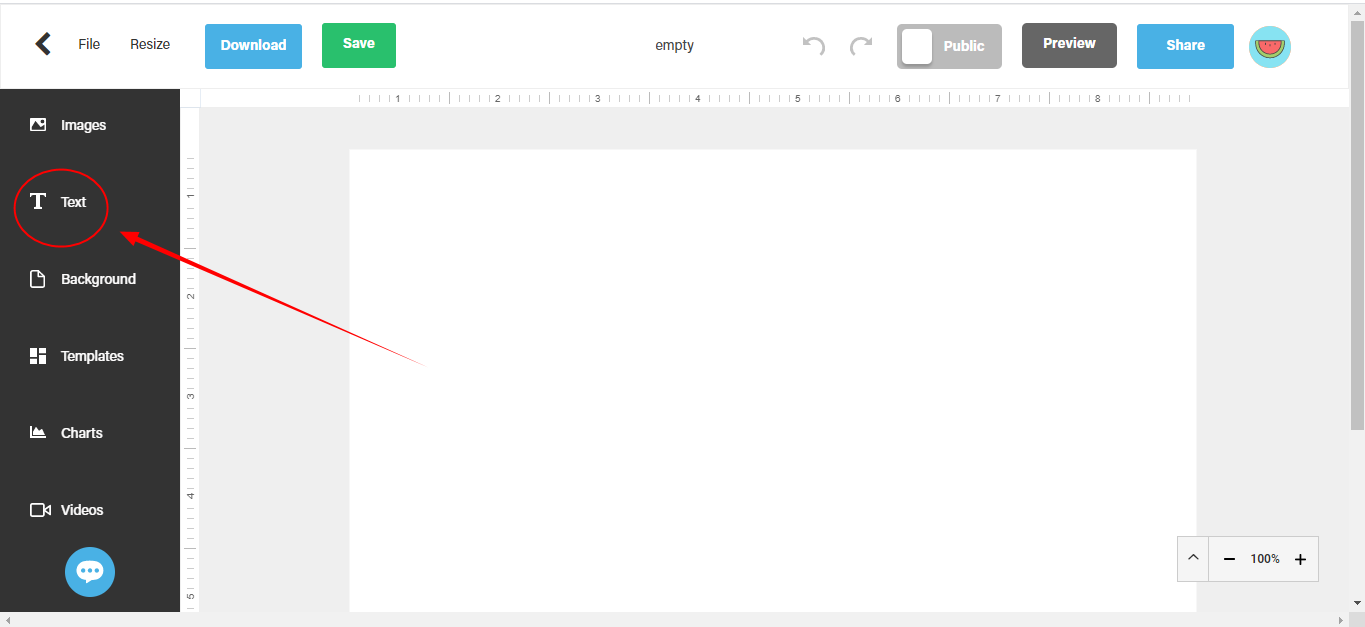Click the blank white canvas page
1365x627 pixels.
point(772,380)
